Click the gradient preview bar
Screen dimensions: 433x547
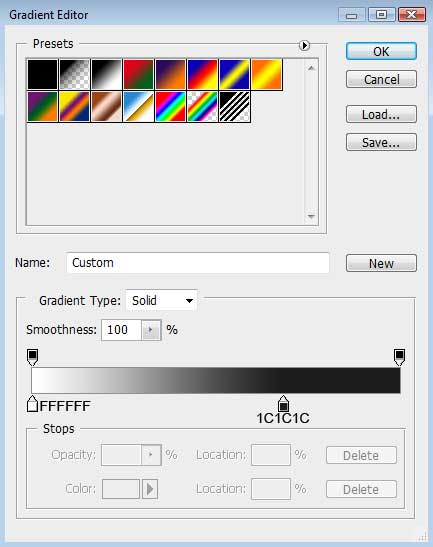point(216,380)
